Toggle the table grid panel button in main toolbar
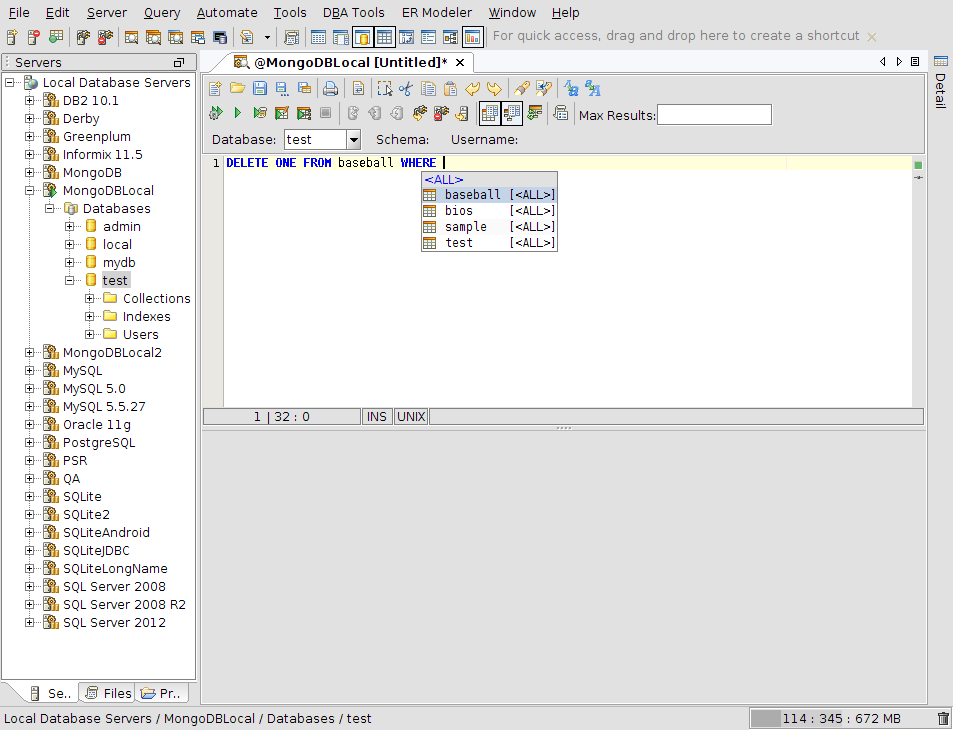The image size is (953, 730). click(384, 37)
